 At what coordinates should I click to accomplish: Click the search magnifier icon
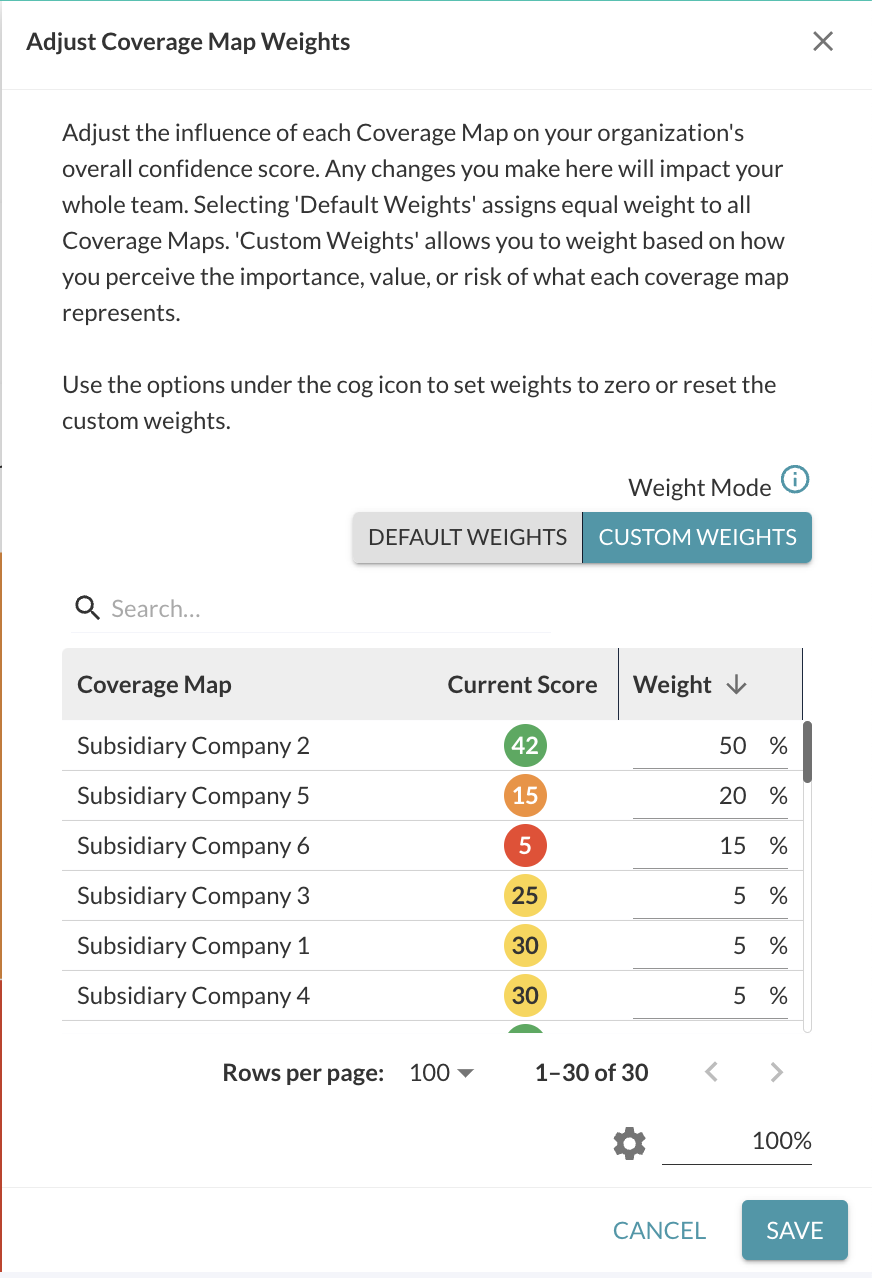(x=87, y=607)
